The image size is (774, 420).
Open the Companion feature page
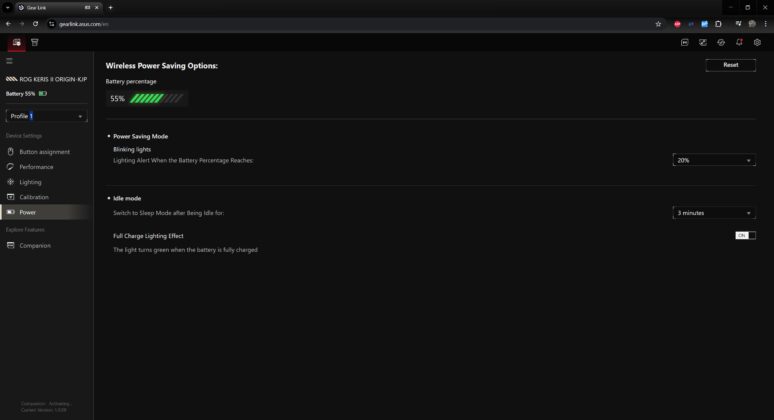coord(35,245)
